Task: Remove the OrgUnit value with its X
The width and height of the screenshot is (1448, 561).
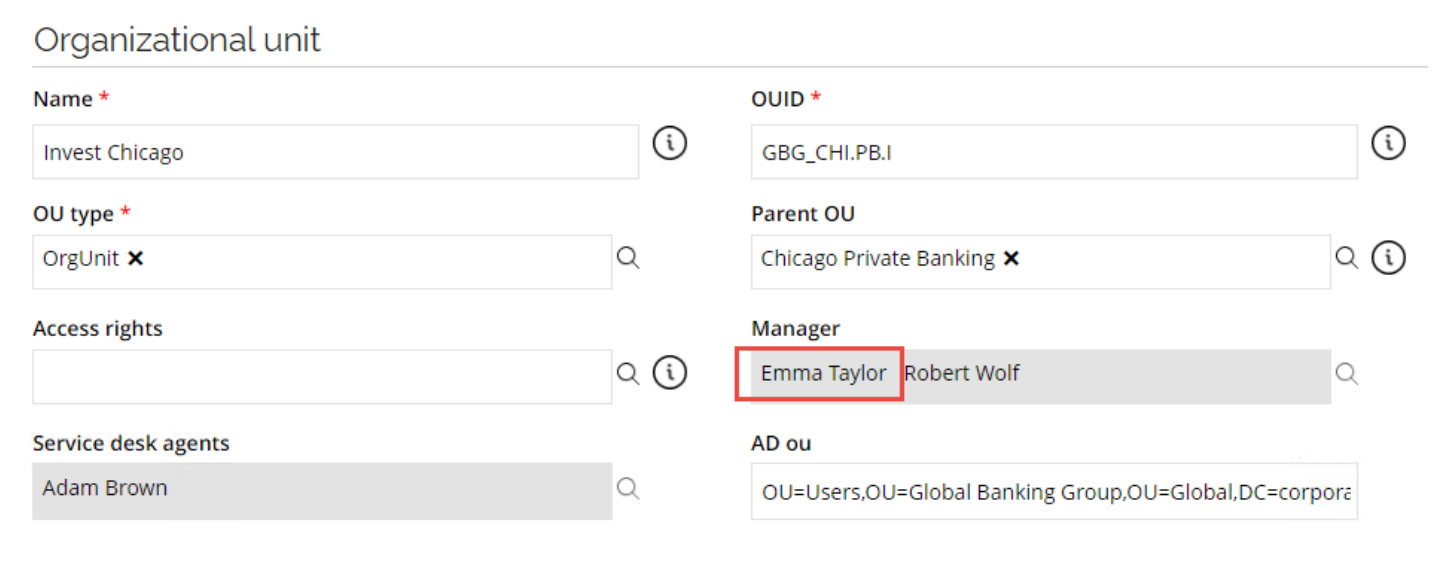Action: coord(136,258)
